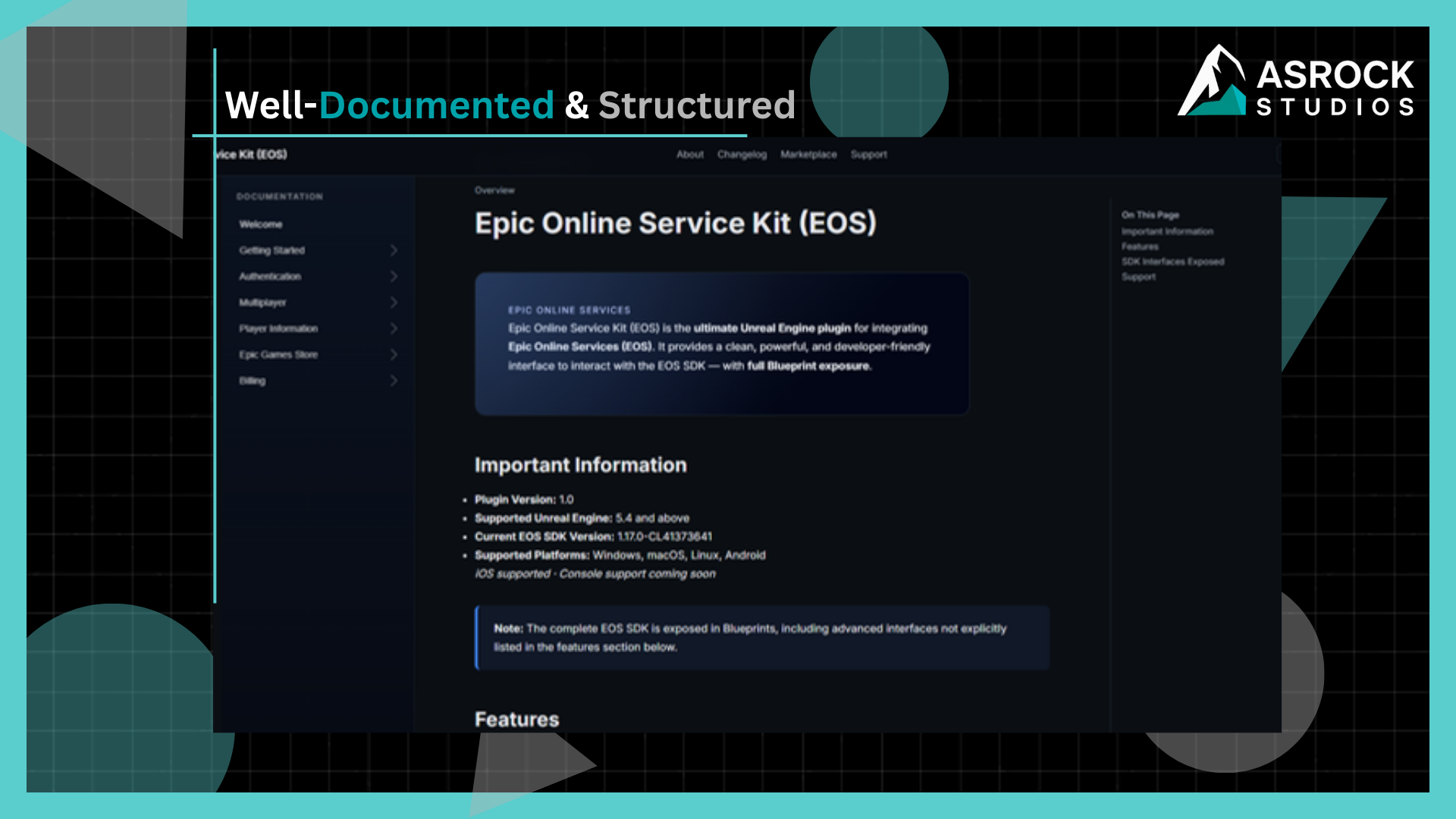1456x819 pixels.
Task: Click the Supported Platforms line
Action: tap(620, 556)
